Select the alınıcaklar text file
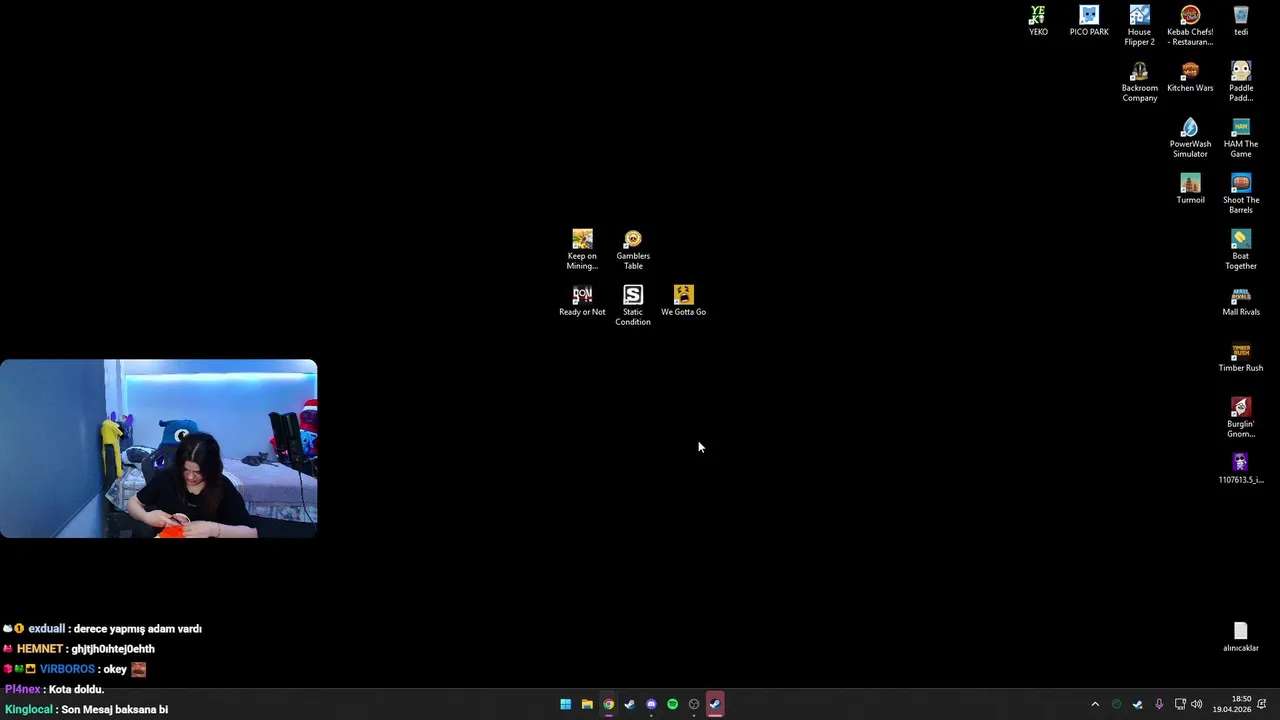Image resolution: width=1280 pixels, height=720 pixels. [x=1241, y=637]
